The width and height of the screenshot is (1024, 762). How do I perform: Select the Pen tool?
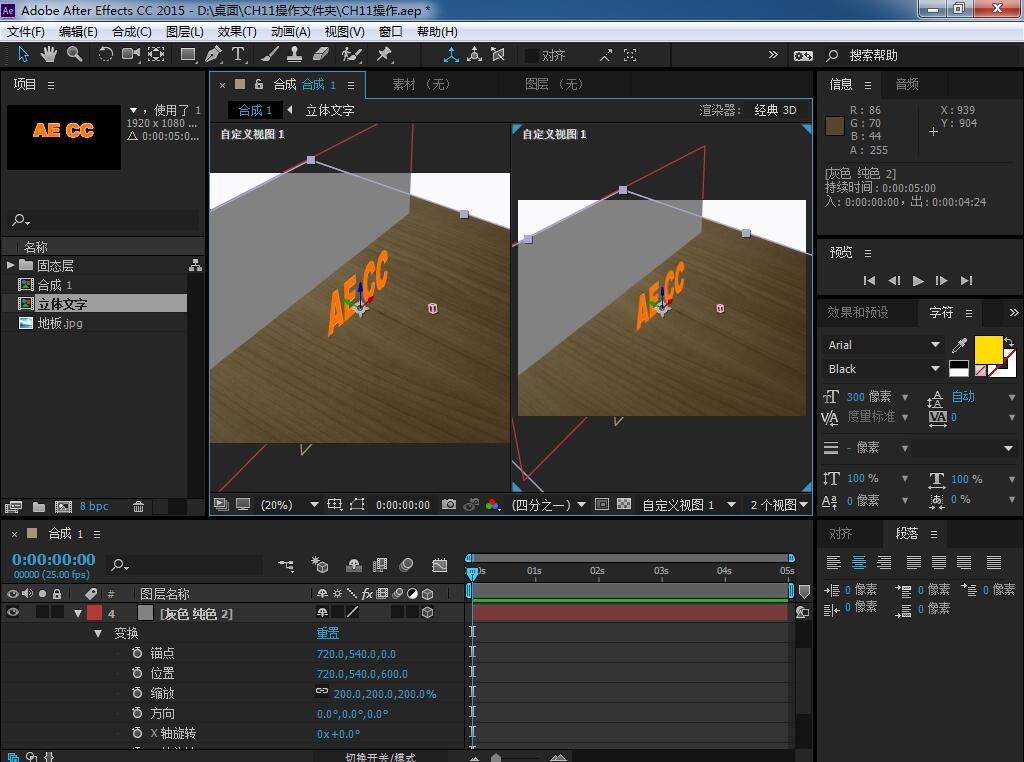tap(213, 54)
